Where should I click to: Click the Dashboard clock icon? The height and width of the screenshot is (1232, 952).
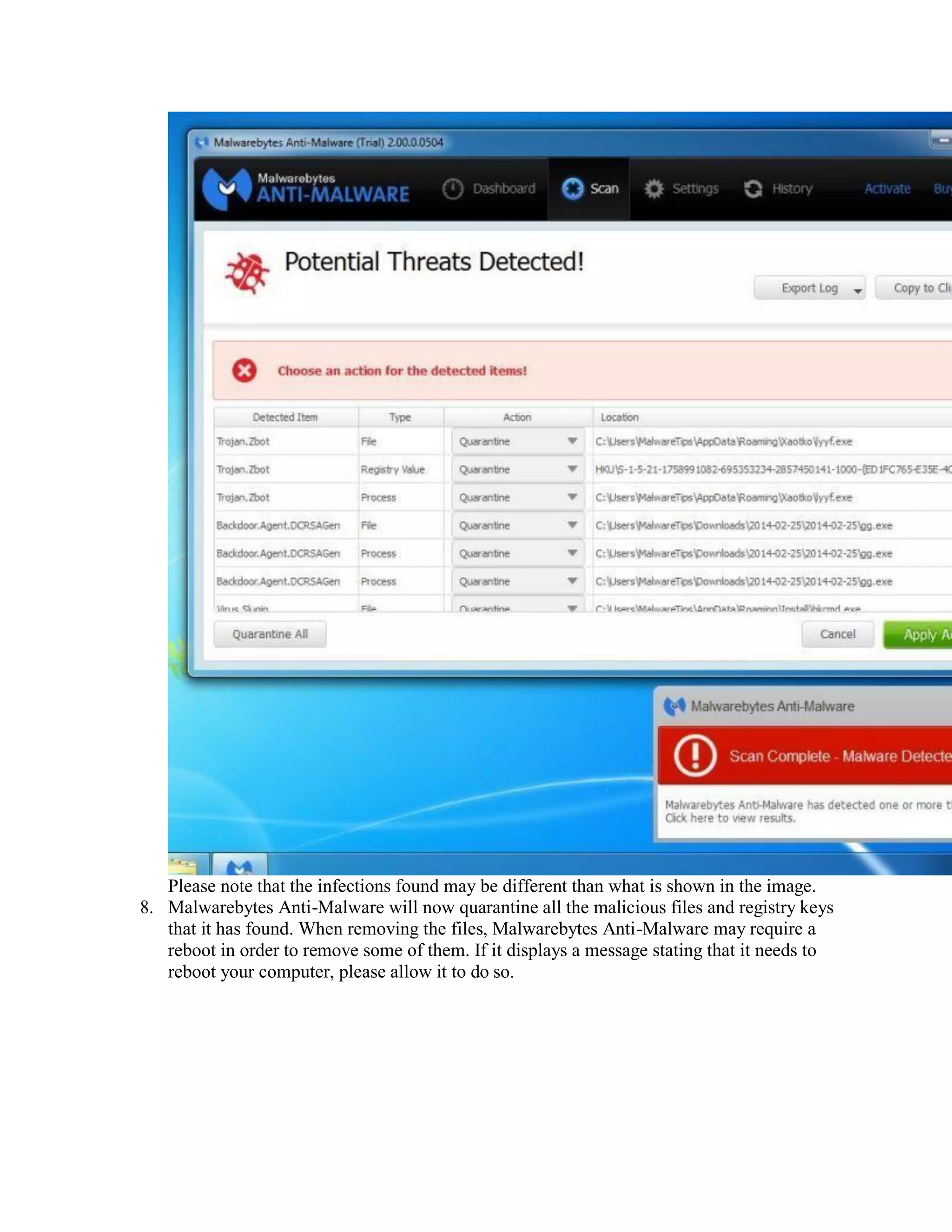click(452, 189)
